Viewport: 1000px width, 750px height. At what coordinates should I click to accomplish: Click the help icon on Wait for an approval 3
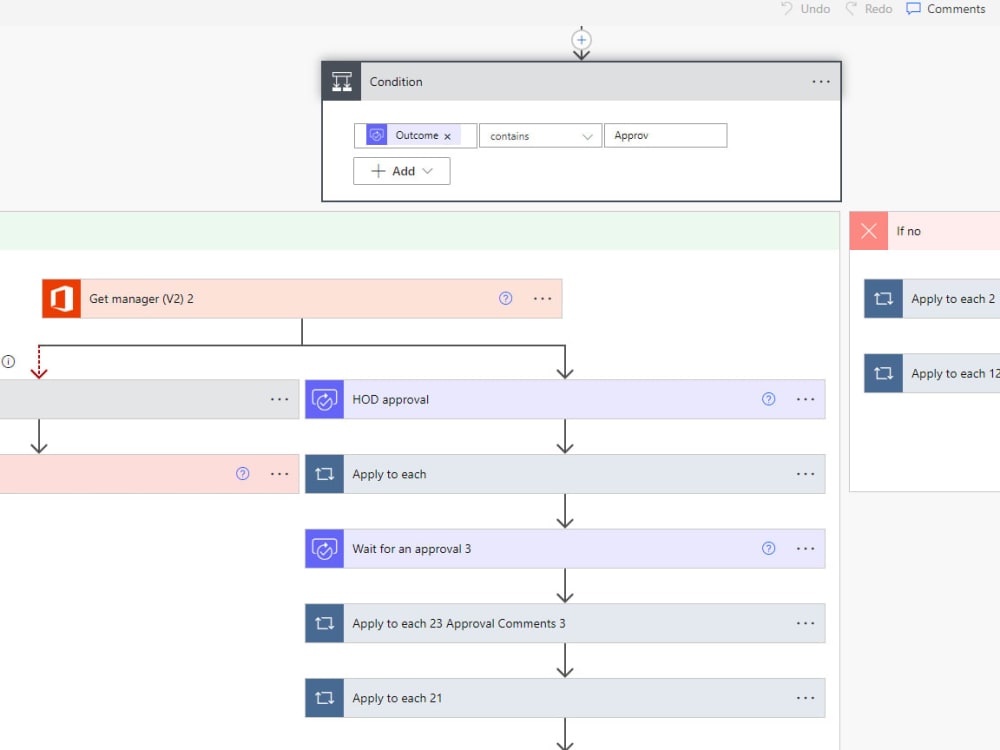[x=768, y=548]
